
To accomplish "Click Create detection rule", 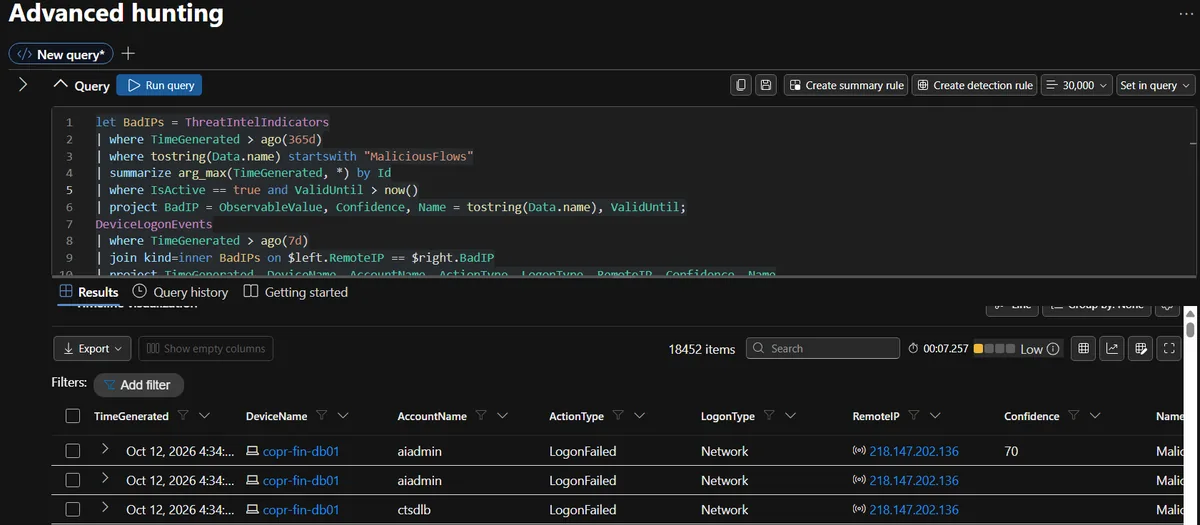I will pos(974,85).
